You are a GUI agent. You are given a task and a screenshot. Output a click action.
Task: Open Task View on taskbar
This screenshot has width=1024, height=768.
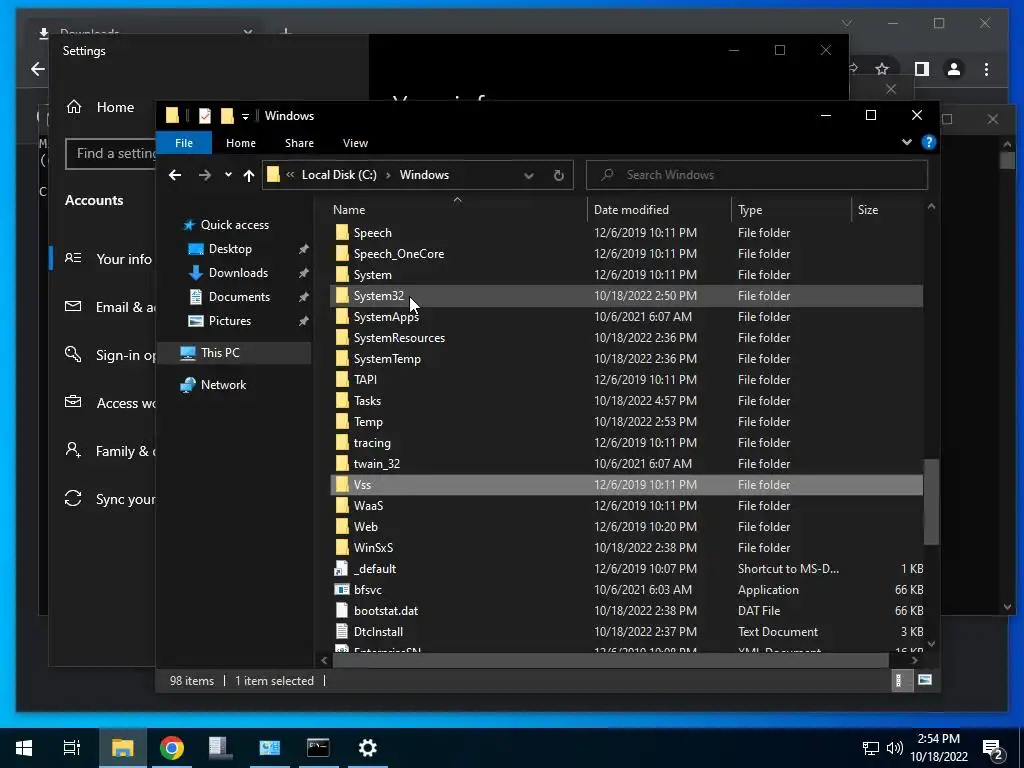coord(72,748)
